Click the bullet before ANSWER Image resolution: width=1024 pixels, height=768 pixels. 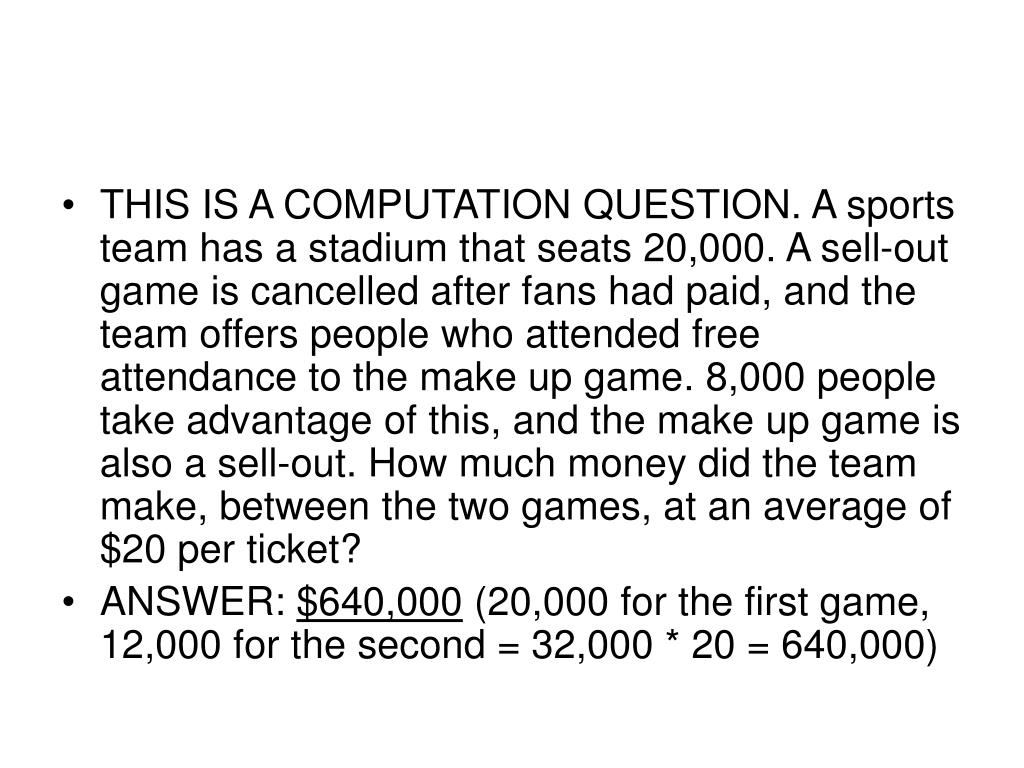click(x=69, y=602)
